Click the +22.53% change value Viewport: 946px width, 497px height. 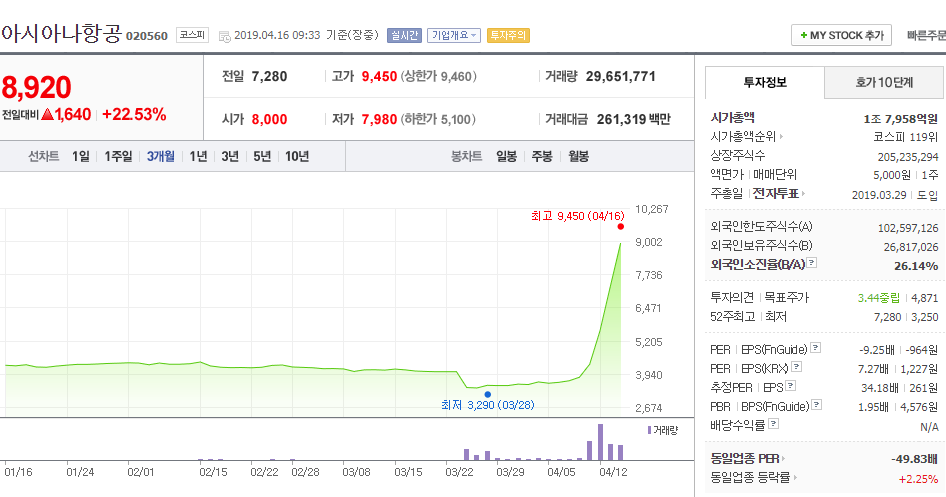tap(134, 115)
